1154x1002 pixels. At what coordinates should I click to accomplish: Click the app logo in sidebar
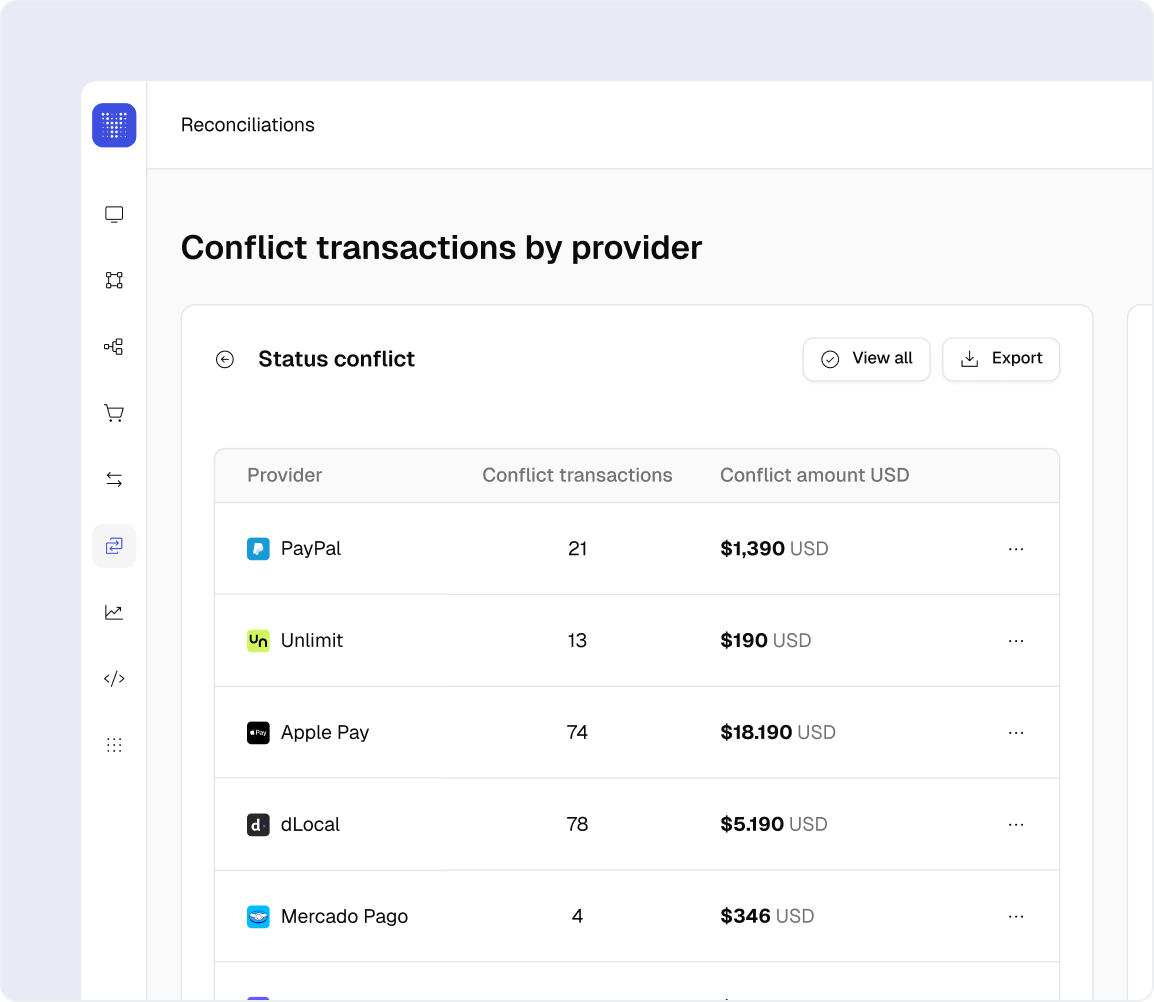(114, 126)
